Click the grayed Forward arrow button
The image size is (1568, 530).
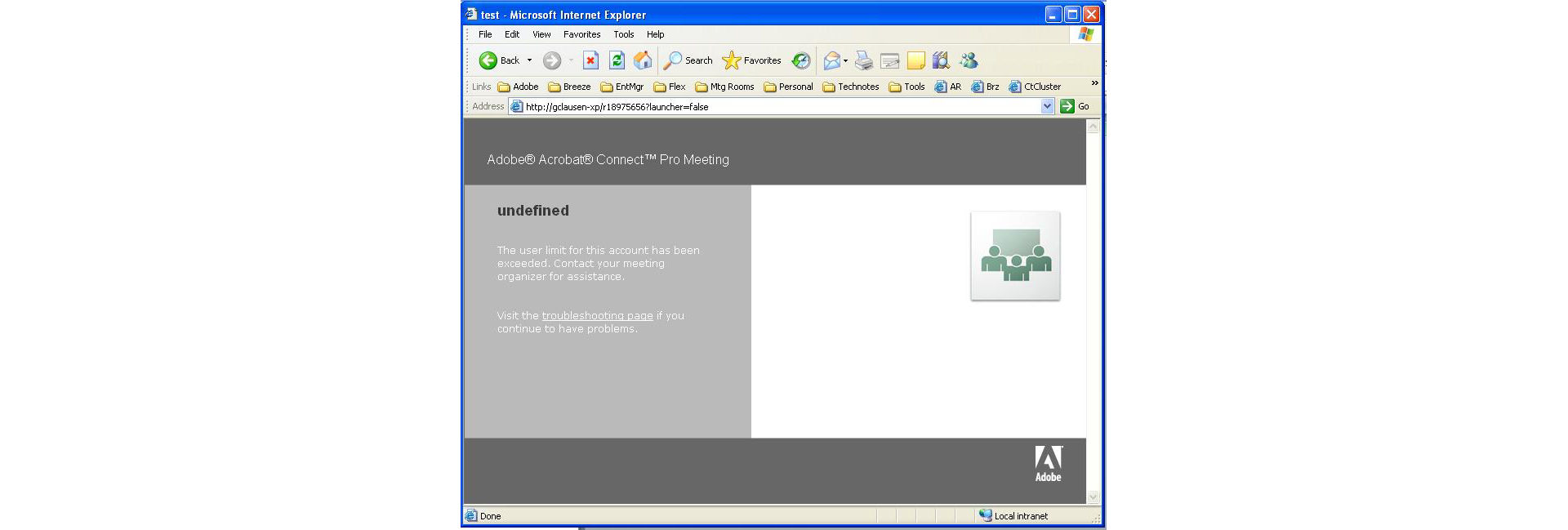(552, 60)
